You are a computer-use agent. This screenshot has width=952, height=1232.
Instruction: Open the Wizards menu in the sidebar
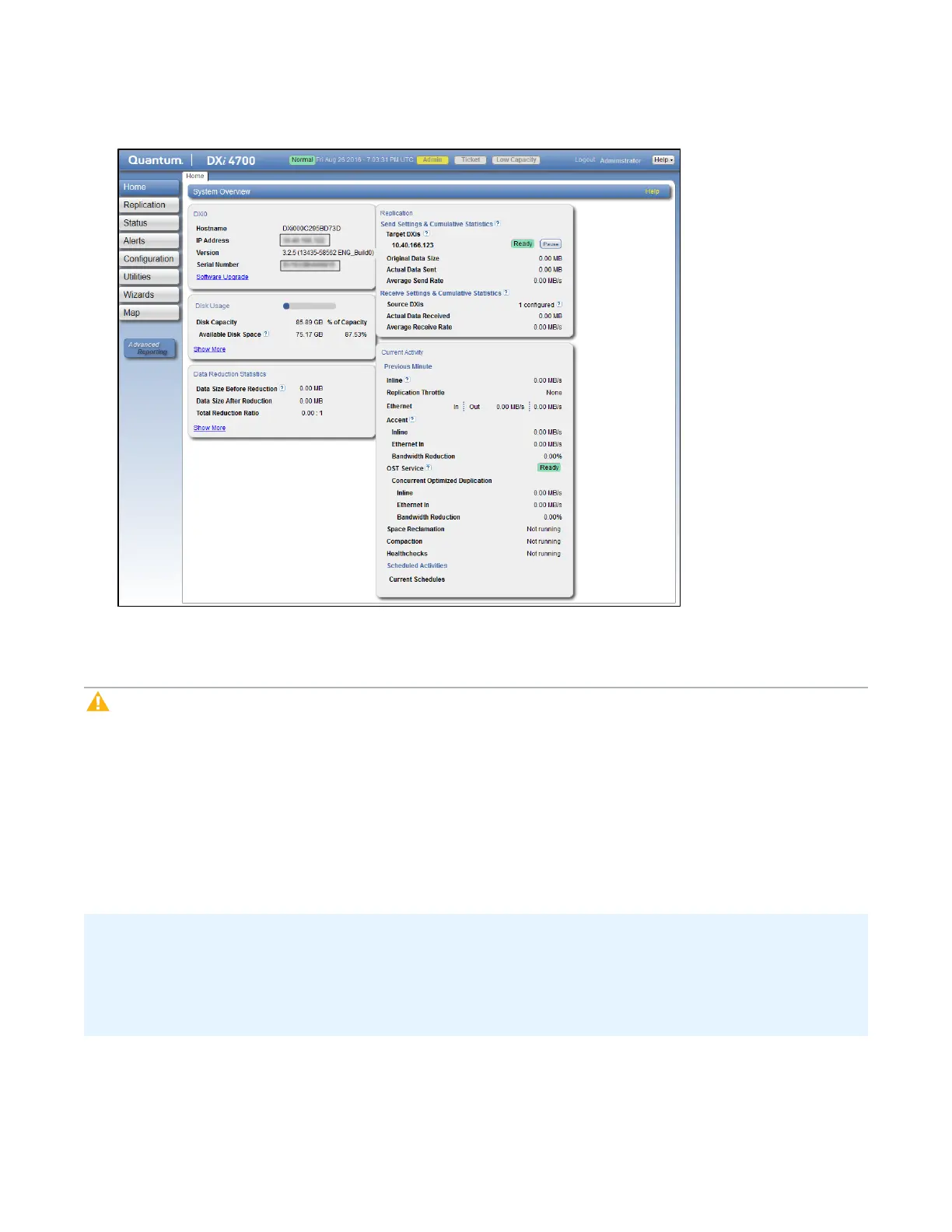149,295
